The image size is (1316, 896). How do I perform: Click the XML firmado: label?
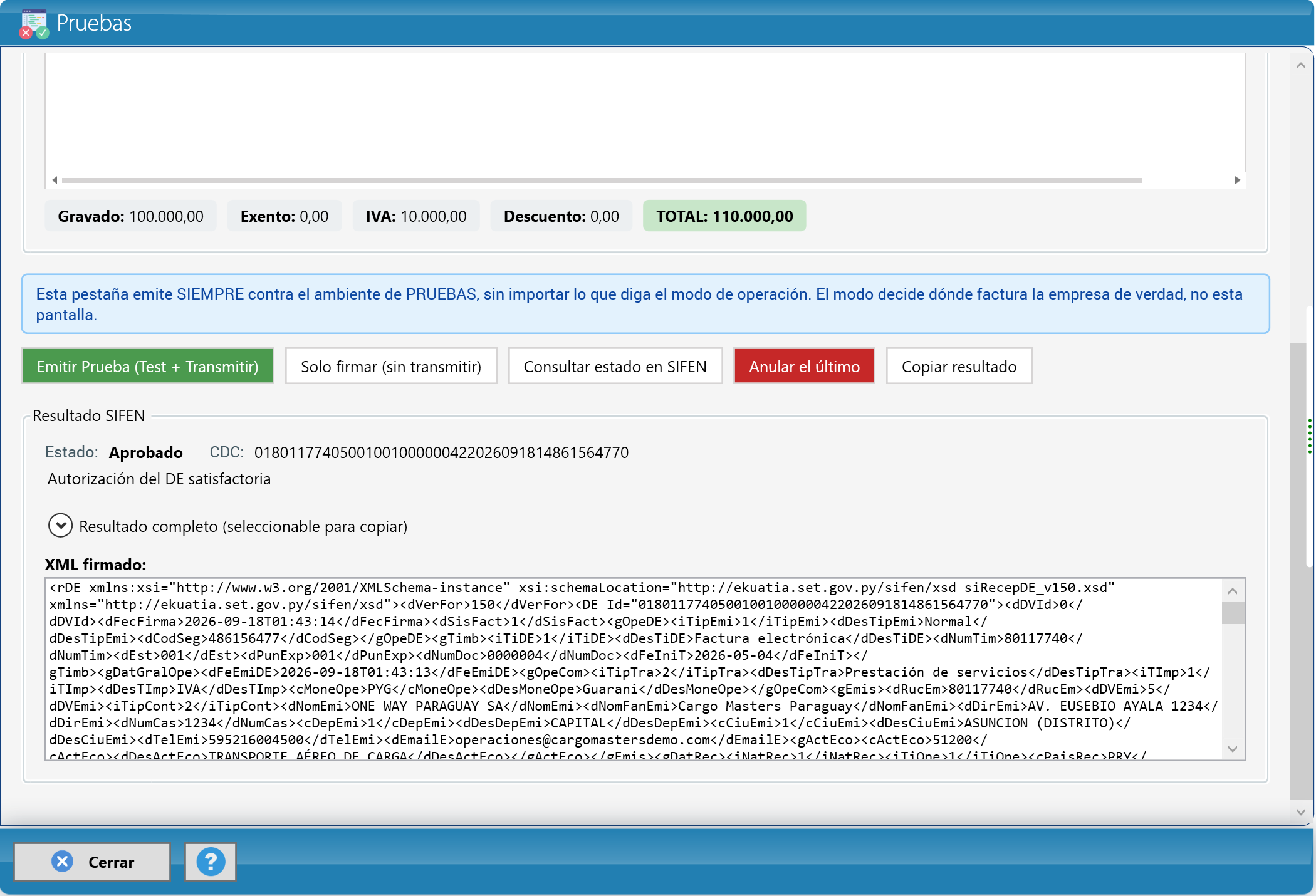[x=95, y=565]
